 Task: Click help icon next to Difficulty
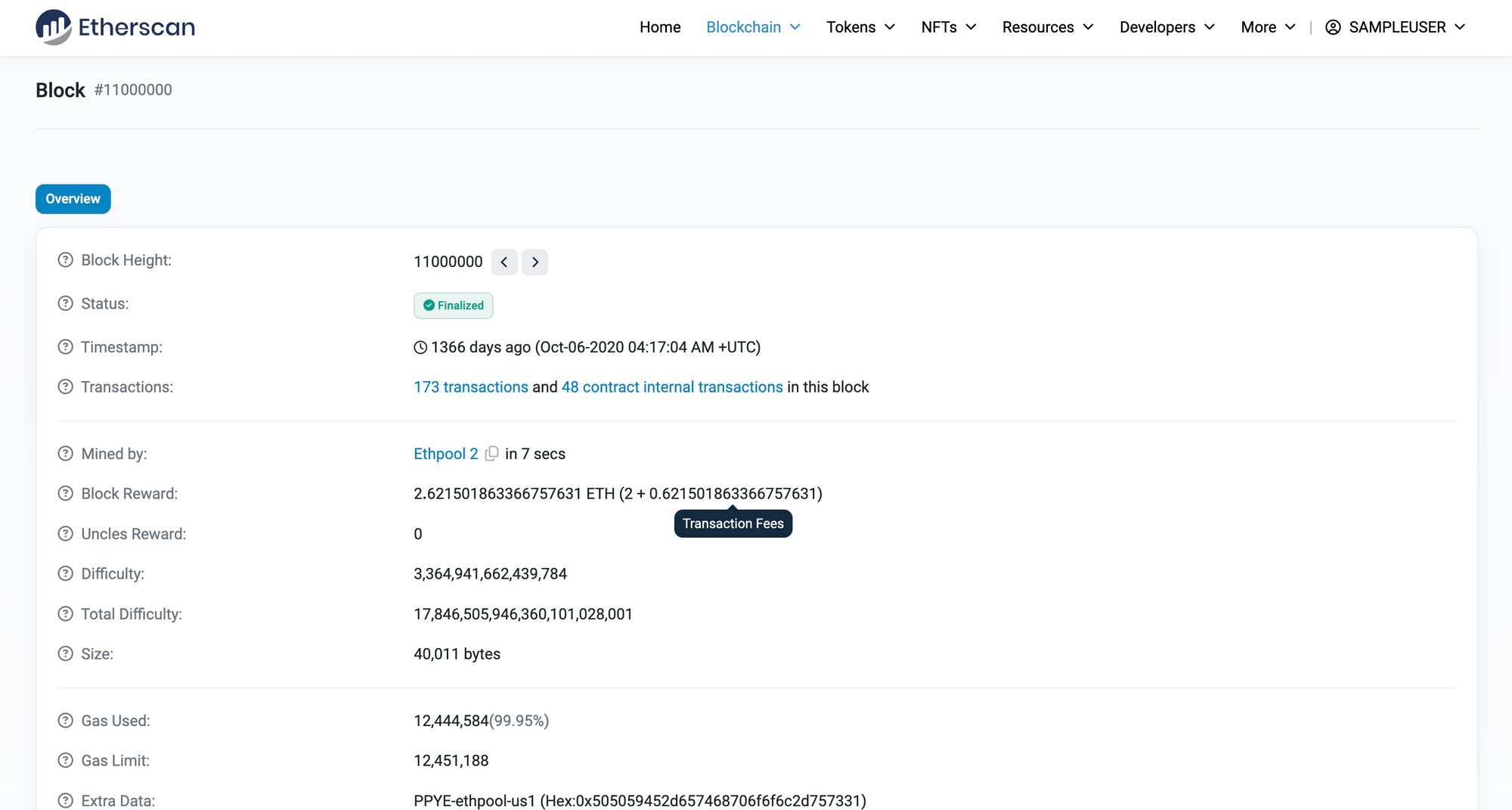point(66,574)
